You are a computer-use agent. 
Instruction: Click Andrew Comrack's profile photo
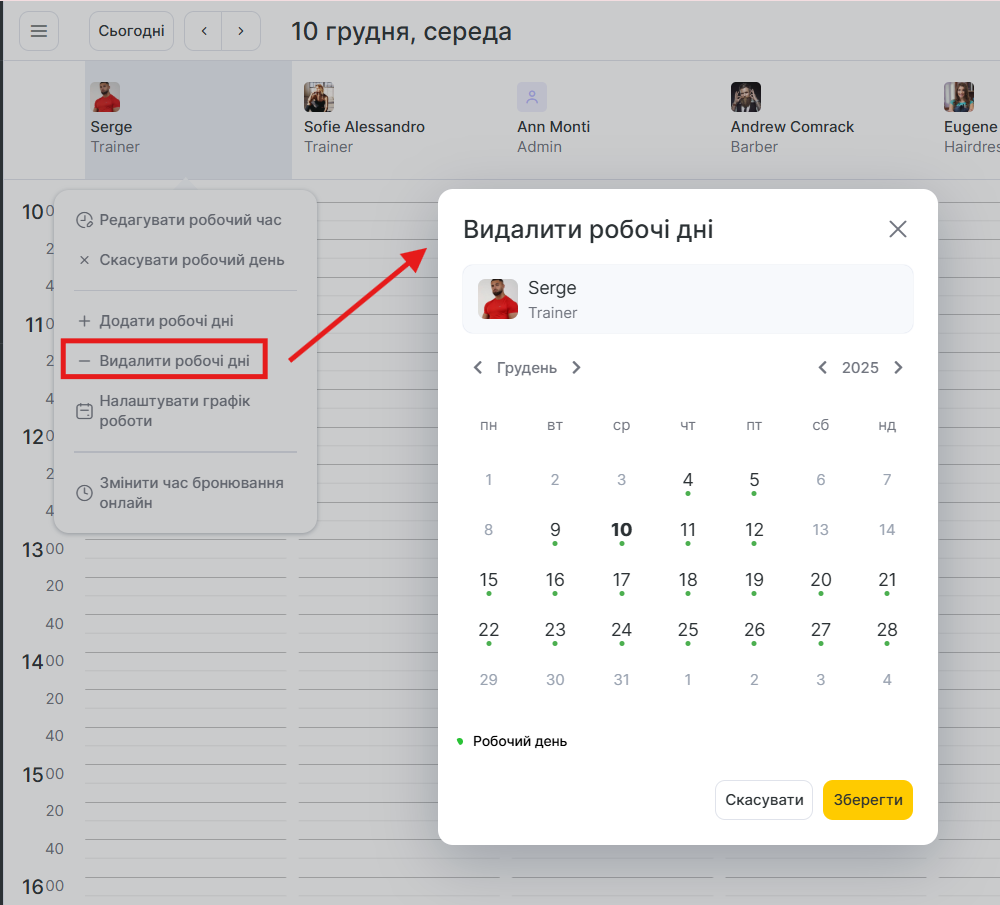[745, 97]
